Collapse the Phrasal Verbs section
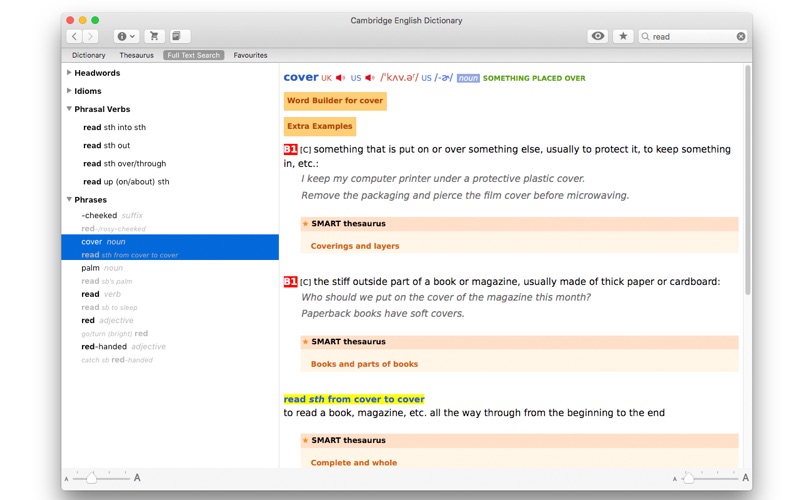 69,109
